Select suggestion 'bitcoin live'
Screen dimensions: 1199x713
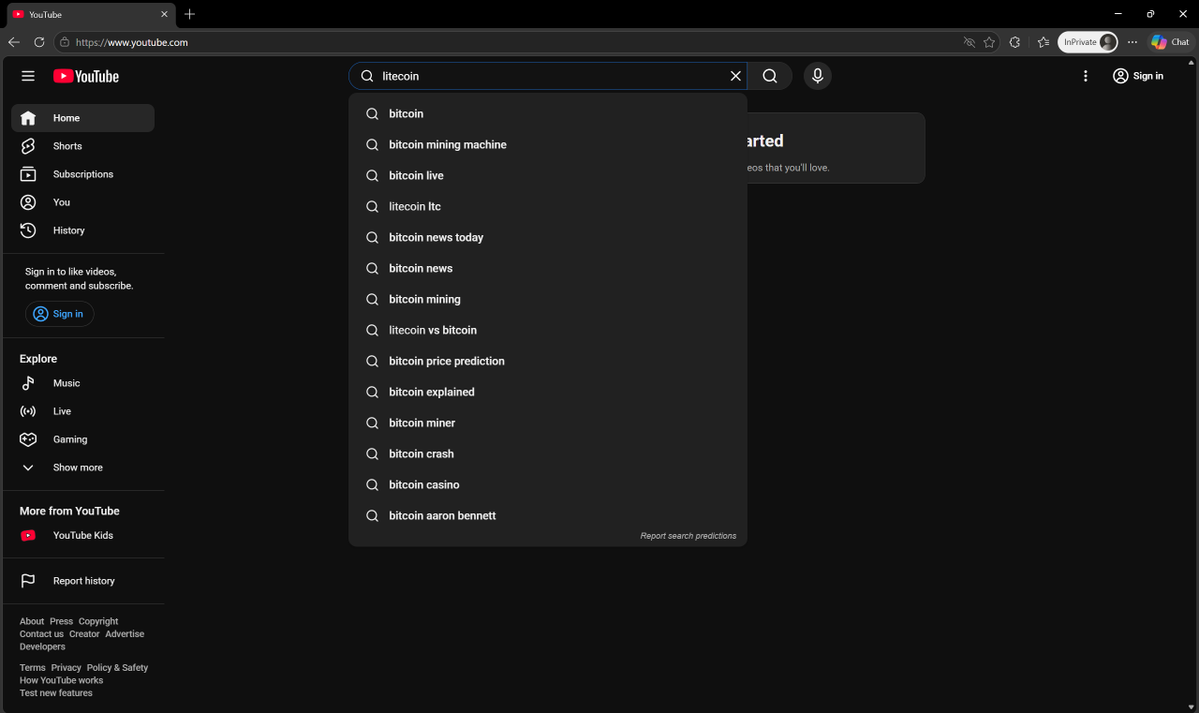point(548,175)
